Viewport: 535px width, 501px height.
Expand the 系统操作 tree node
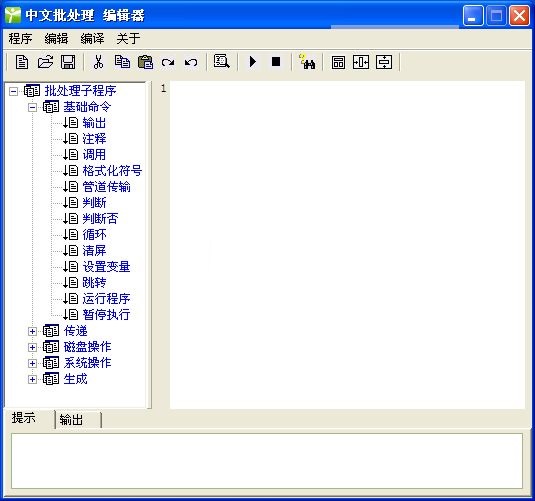click(x=32, y=363)
